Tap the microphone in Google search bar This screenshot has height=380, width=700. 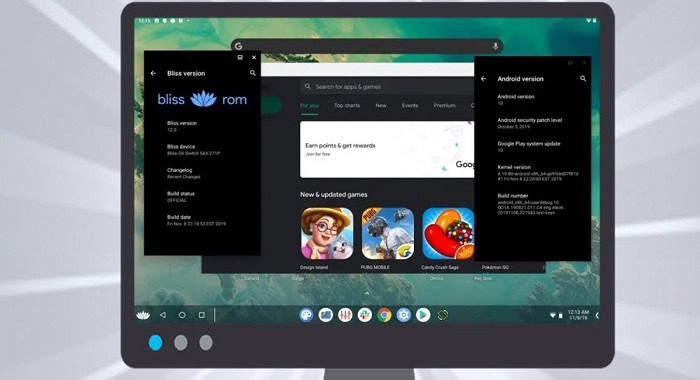pyautogui.click(x=496, y=46)
